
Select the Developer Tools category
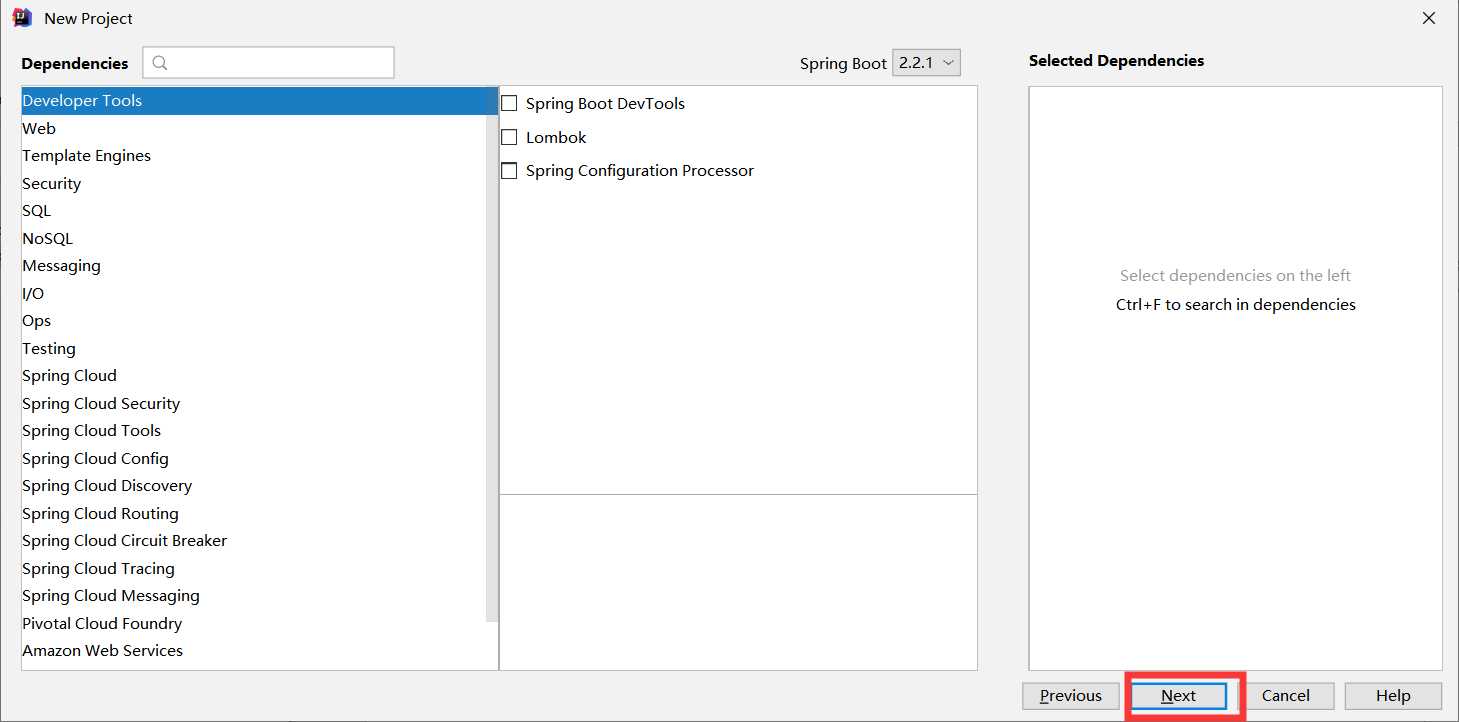tap(260, 101)
